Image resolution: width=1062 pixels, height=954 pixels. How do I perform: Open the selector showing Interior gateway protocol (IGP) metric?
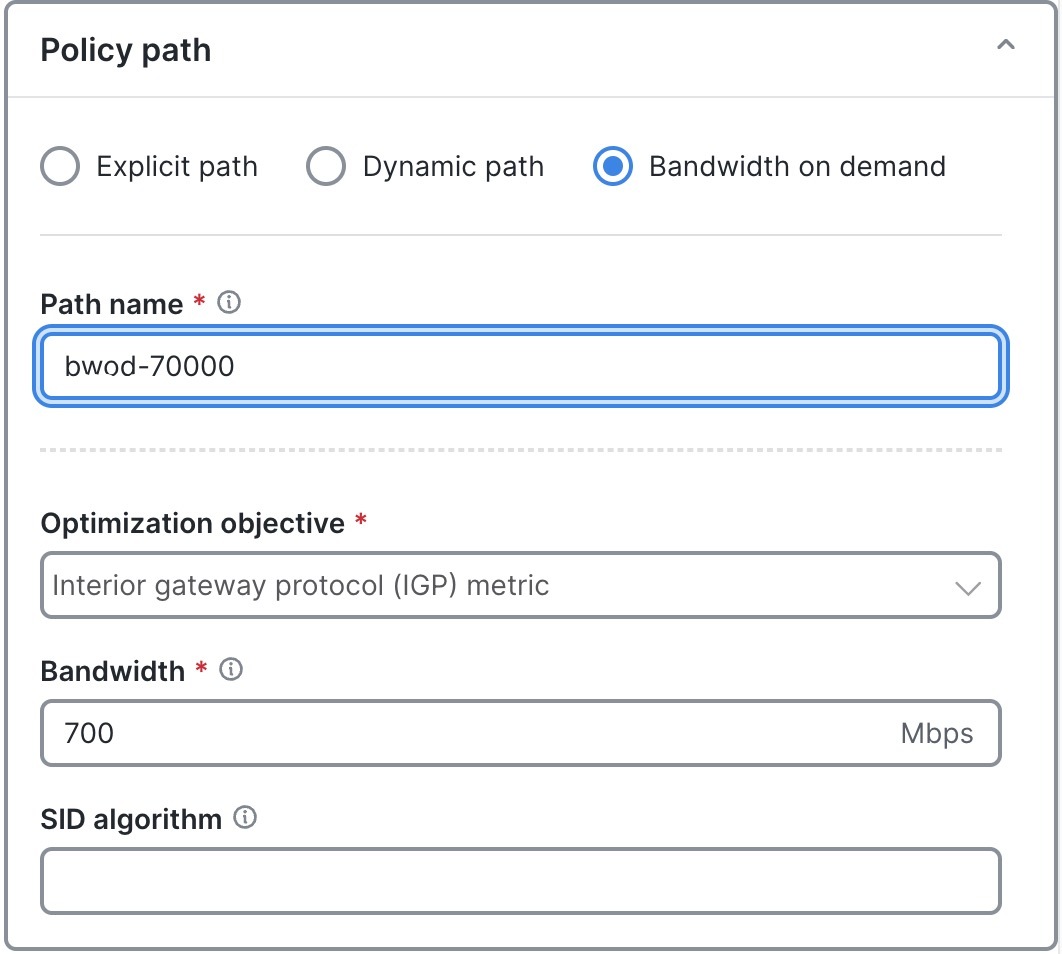click(520, 585)
